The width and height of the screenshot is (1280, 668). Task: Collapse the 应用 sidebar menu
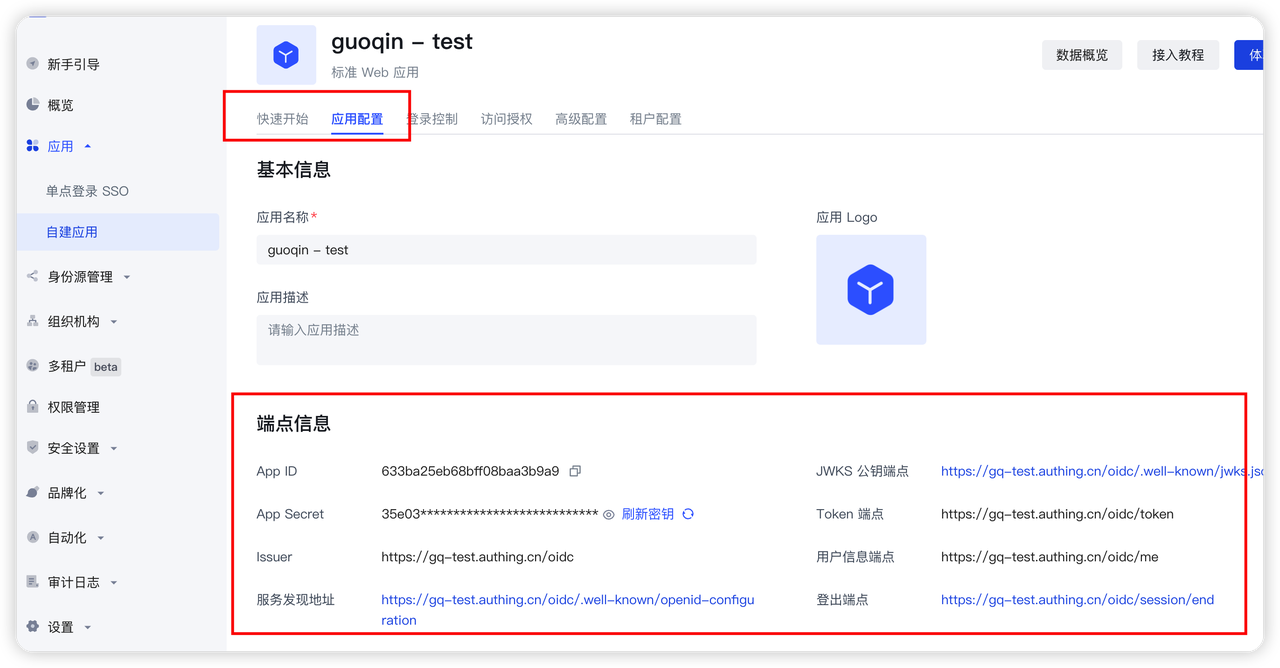point(60,145)
